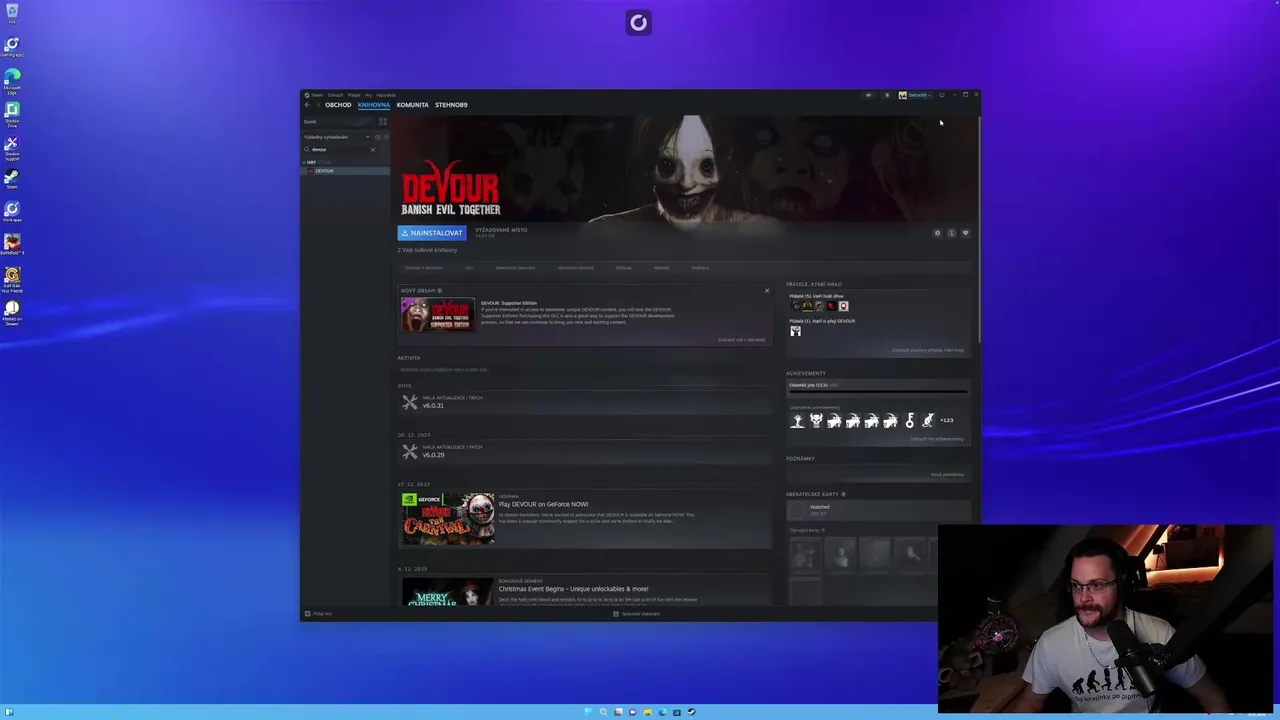Image resolution: width=1280 pixels, height=720 pixels.
Task: Click the Přidat hru add game button
Action: (x=318, y=614)
